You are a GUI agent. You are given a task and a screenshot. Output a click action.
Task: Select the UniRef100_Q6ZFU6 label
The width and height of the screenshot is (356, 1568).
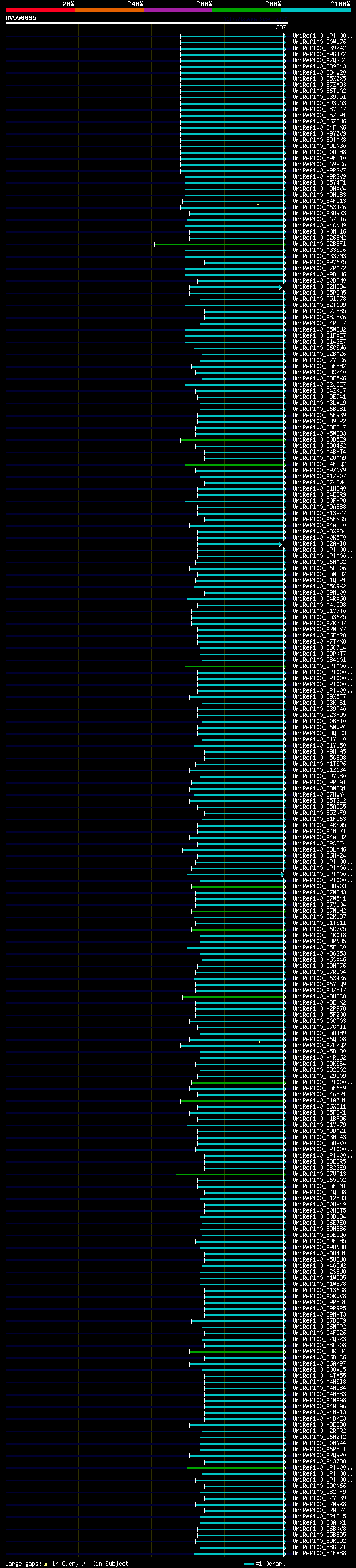pyautogui.click(x=319, y=121)
